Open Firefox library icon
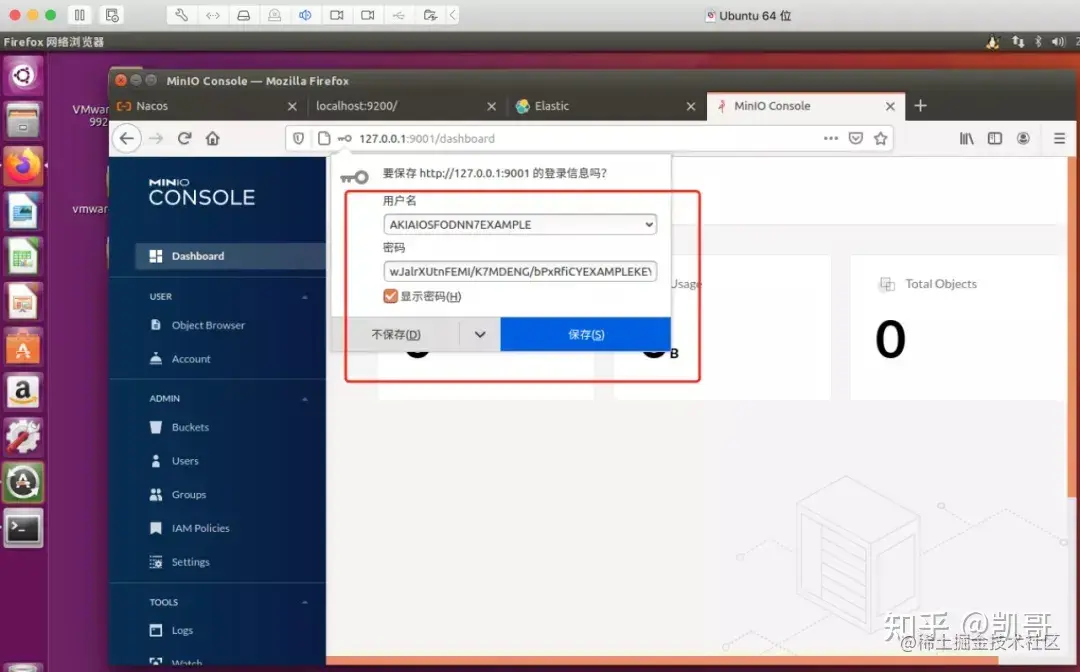The width and height of the screenshot is (1080, 672). (966, 138)
